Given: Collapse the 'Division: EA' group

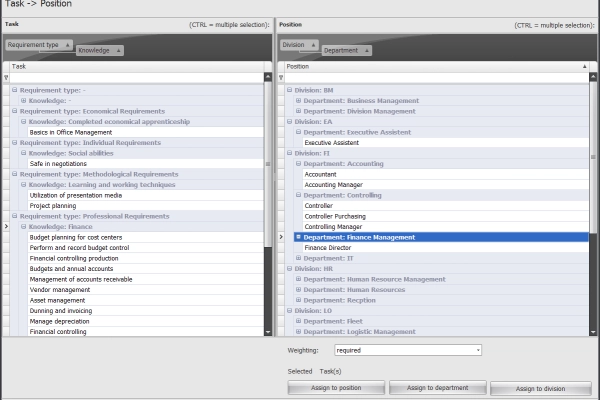Looking at the screenshot, I should [289, 121].
